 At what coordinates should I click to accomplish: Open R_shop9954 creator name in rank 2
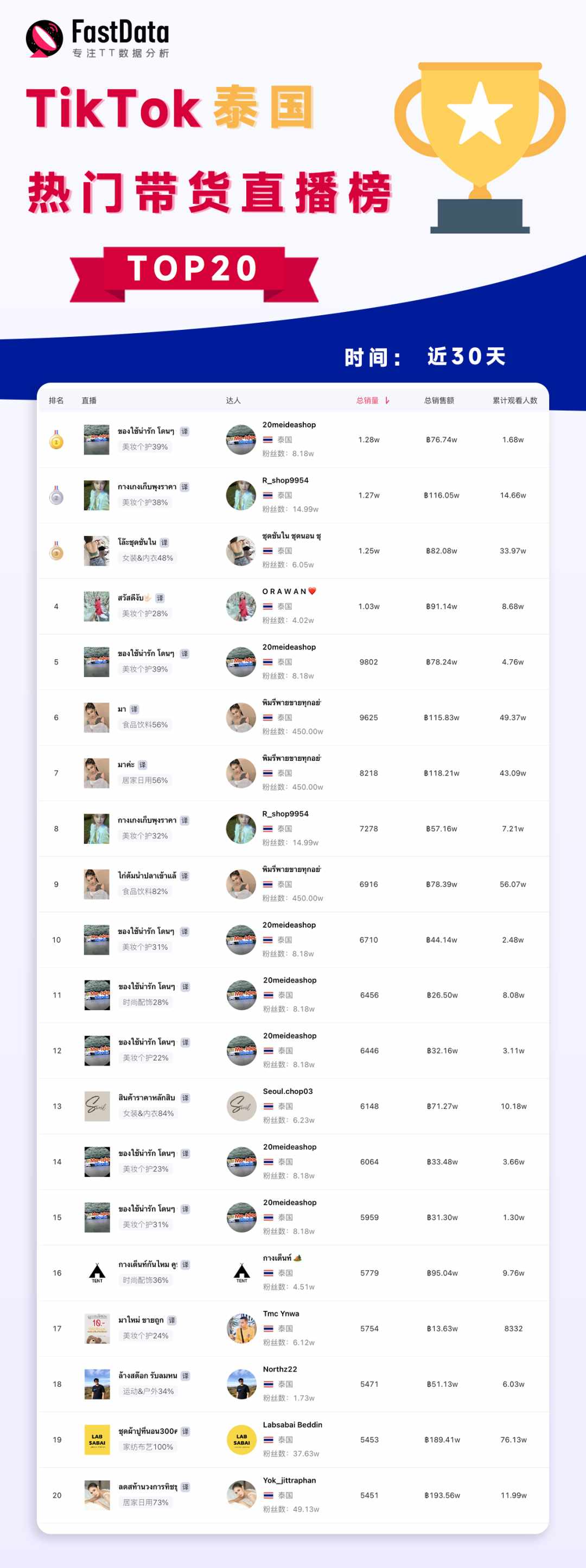point(285,480)
